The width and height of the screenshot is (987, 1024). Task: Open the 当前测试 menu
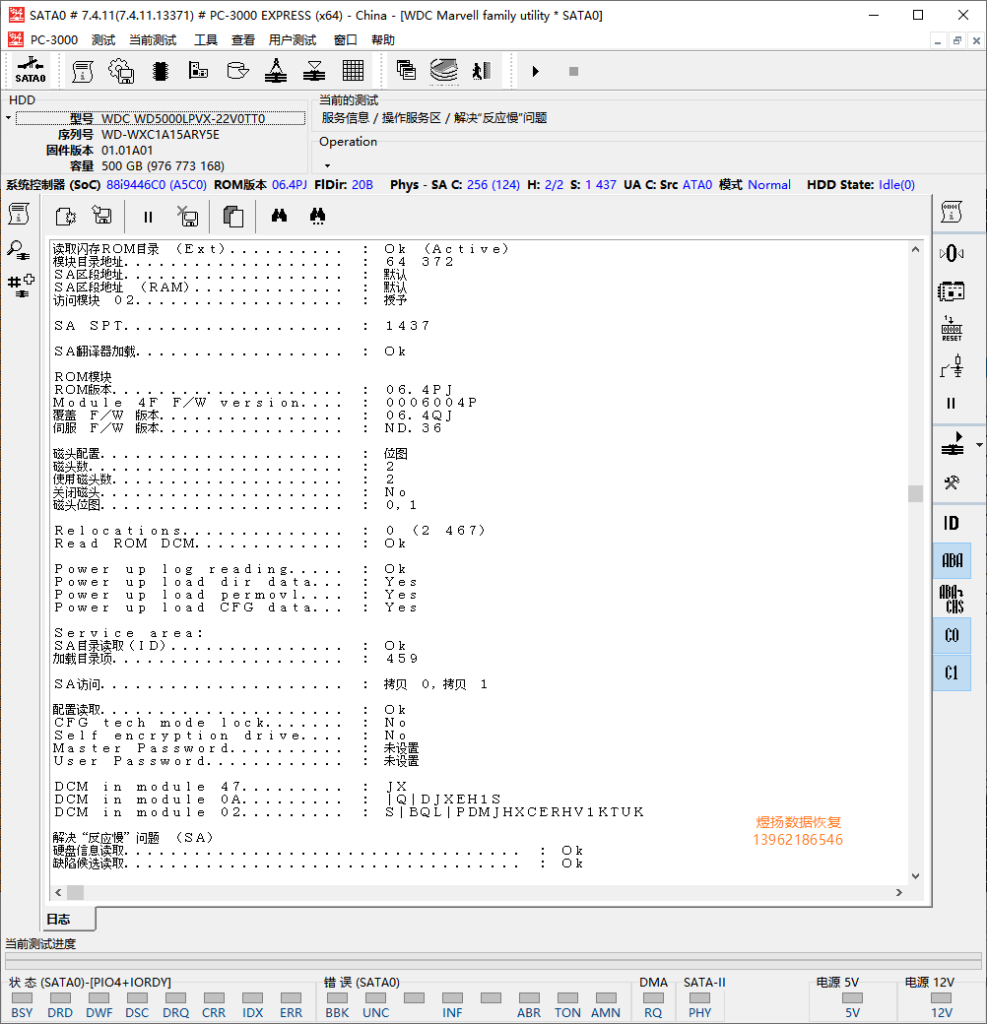[x=152, y=40]
